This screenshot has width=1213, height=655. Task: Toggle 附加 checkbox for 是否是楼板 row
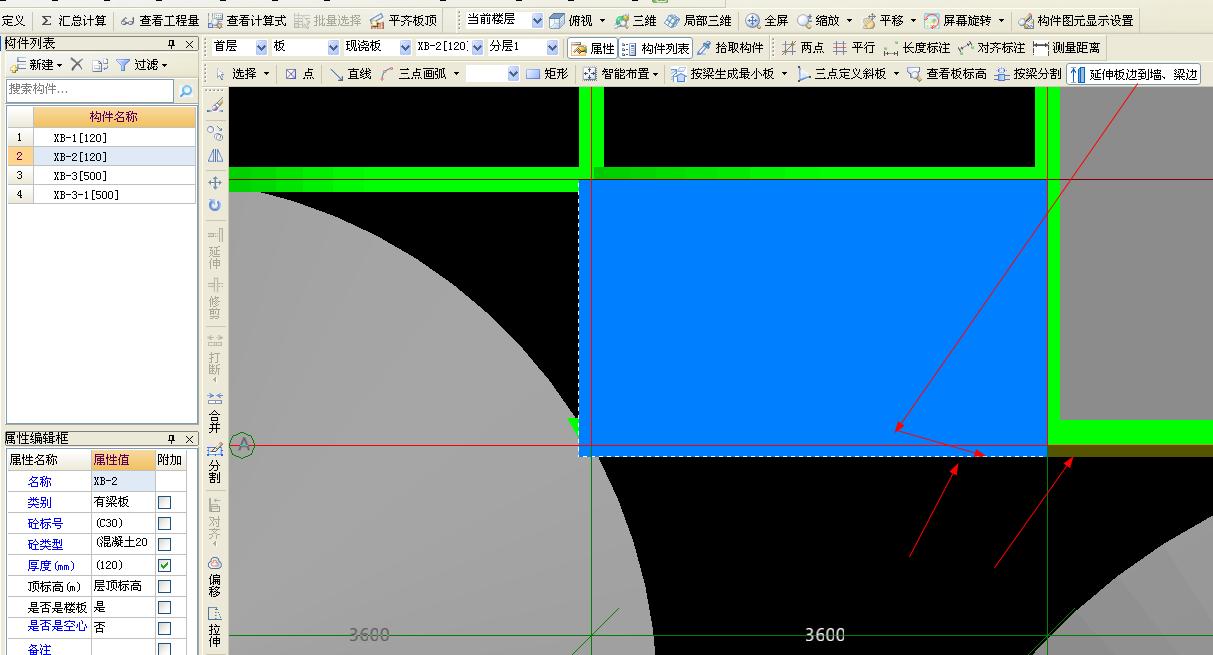[x=165, y=607]
